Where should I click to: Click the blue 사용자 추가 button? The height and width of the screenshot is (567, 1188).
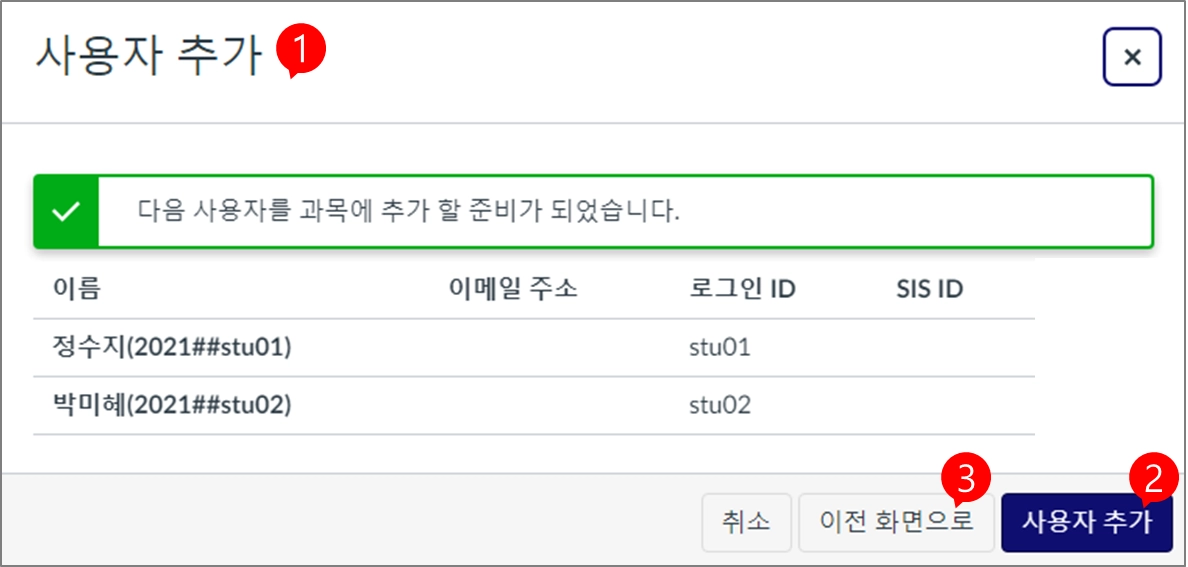coord(1085,522)
